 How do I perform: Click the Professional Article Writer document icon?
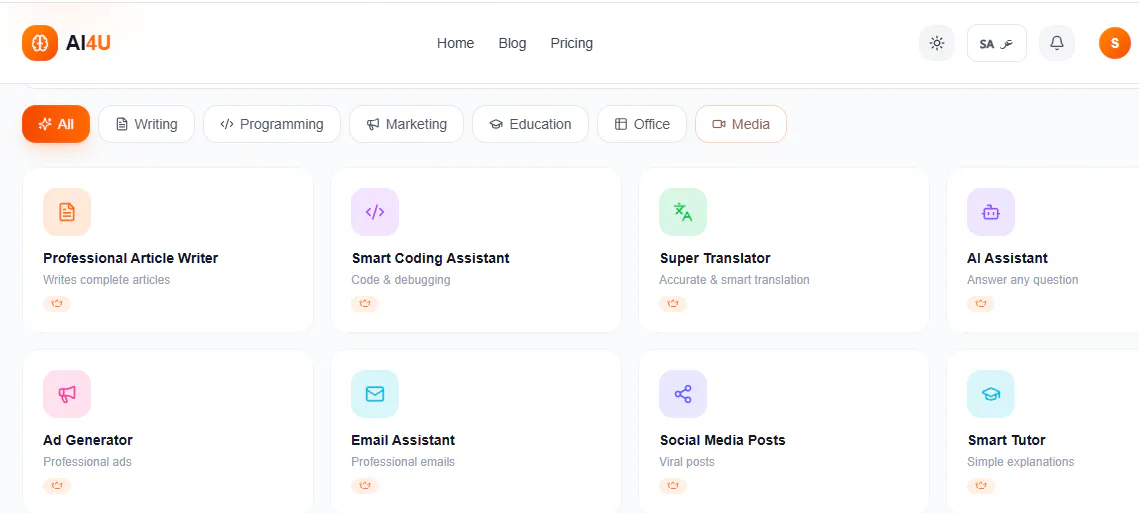pyautogui.click(x=67, y=212)
